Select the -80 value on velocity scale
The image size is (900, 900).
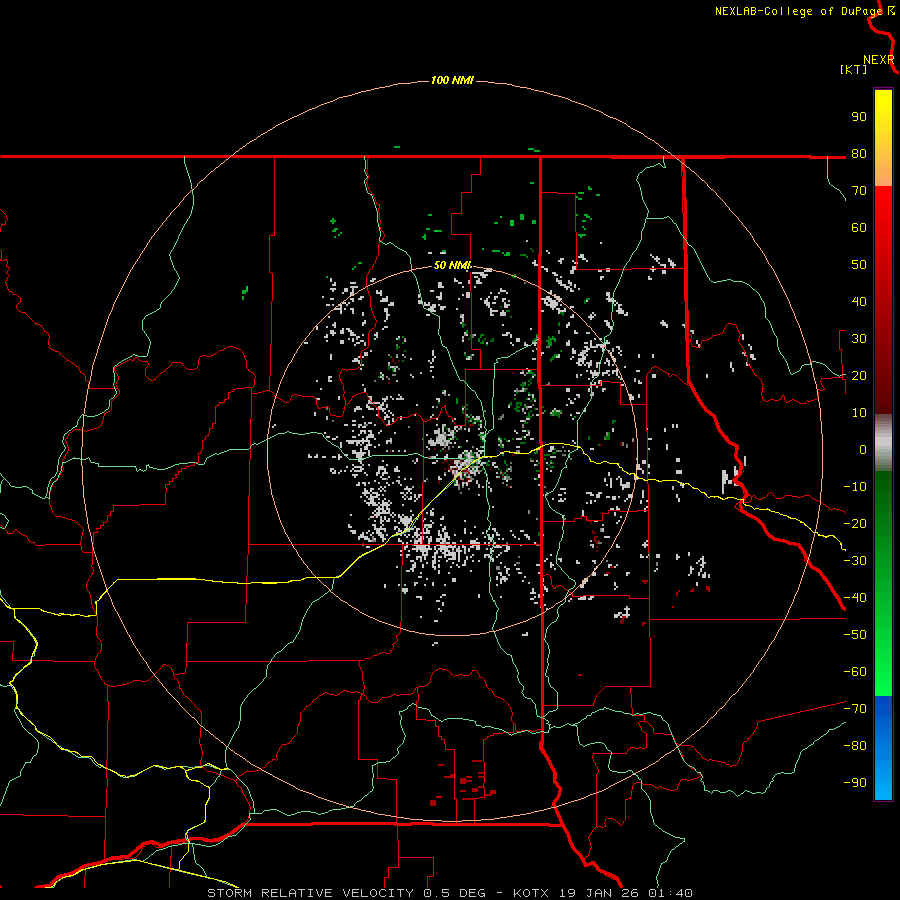(855, 746)
